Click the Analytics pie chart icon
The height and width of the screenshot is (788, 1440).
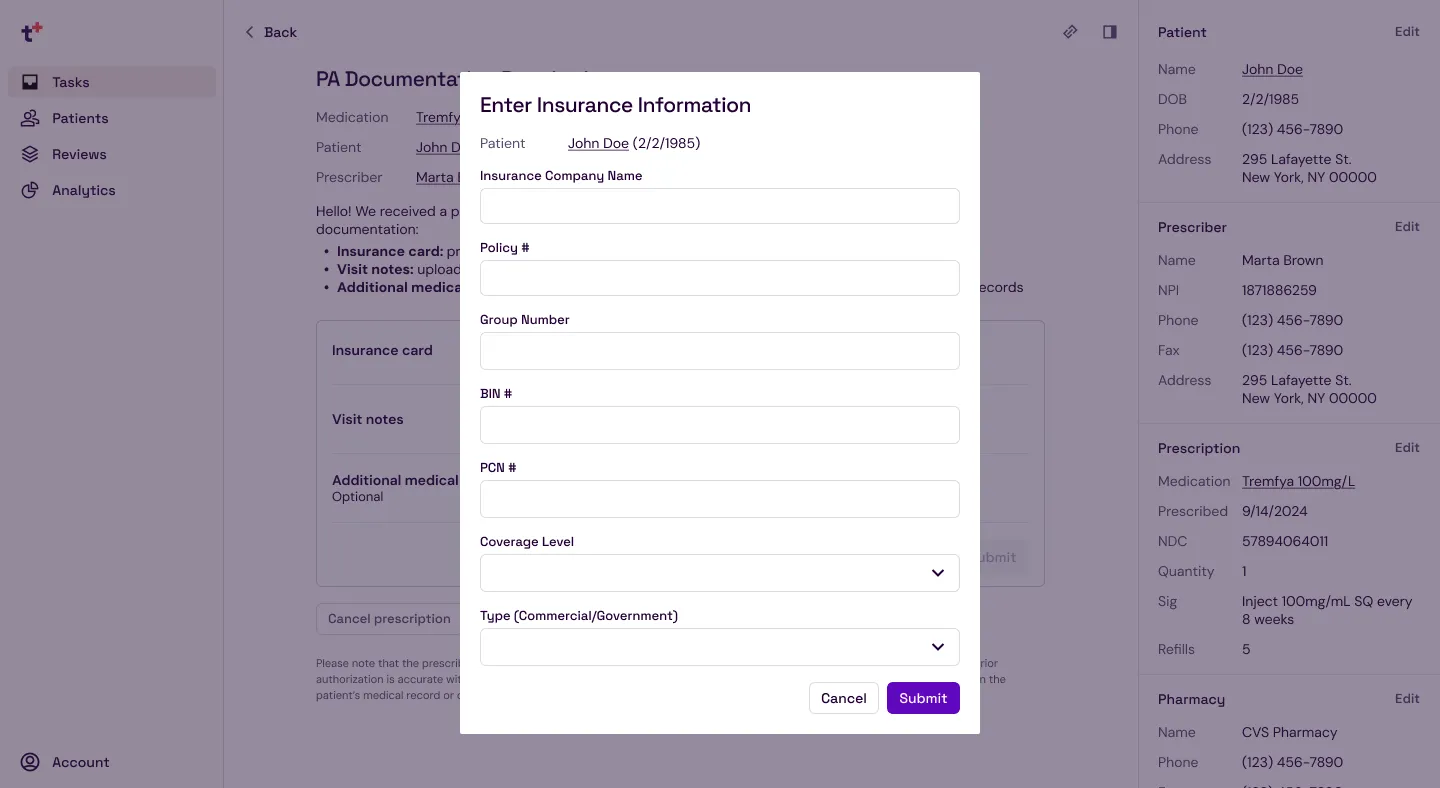(x=30, y=190)
